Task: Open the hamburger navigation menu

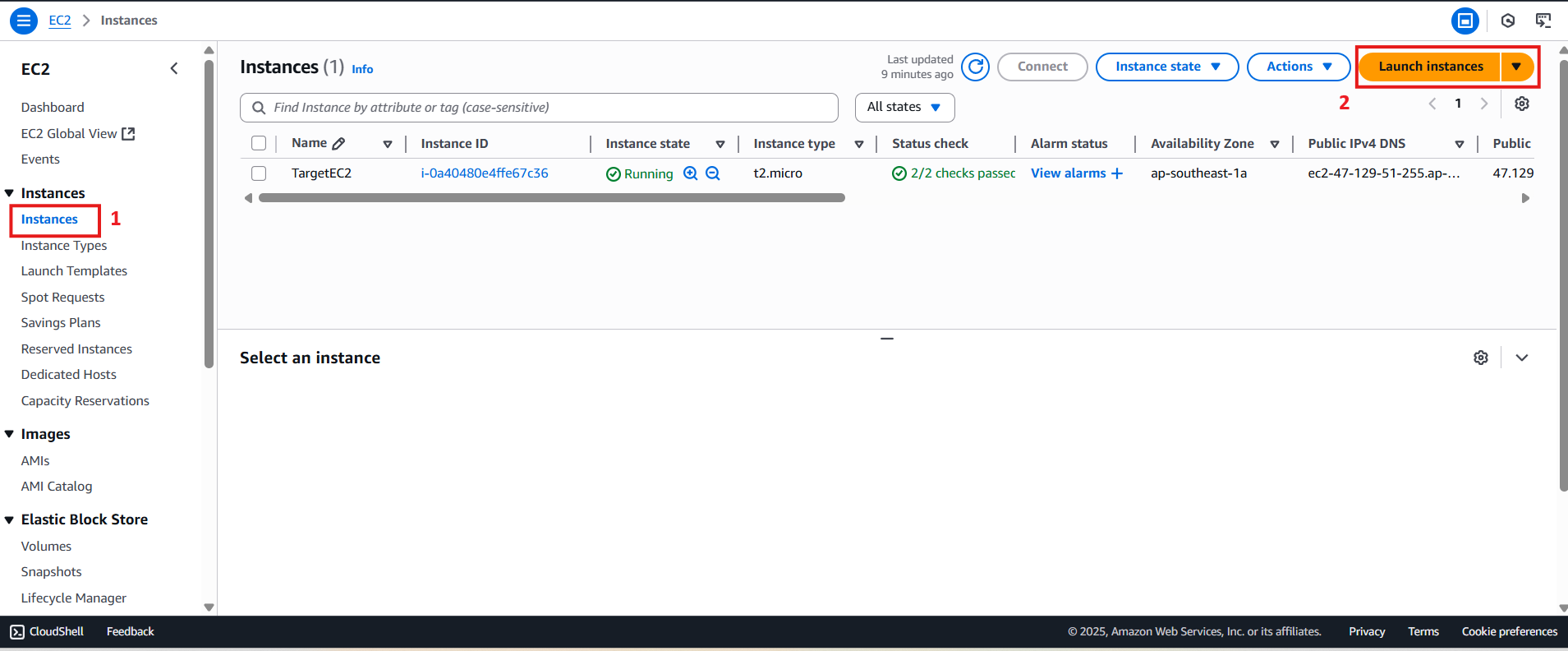Action: (x=24, y=21)
